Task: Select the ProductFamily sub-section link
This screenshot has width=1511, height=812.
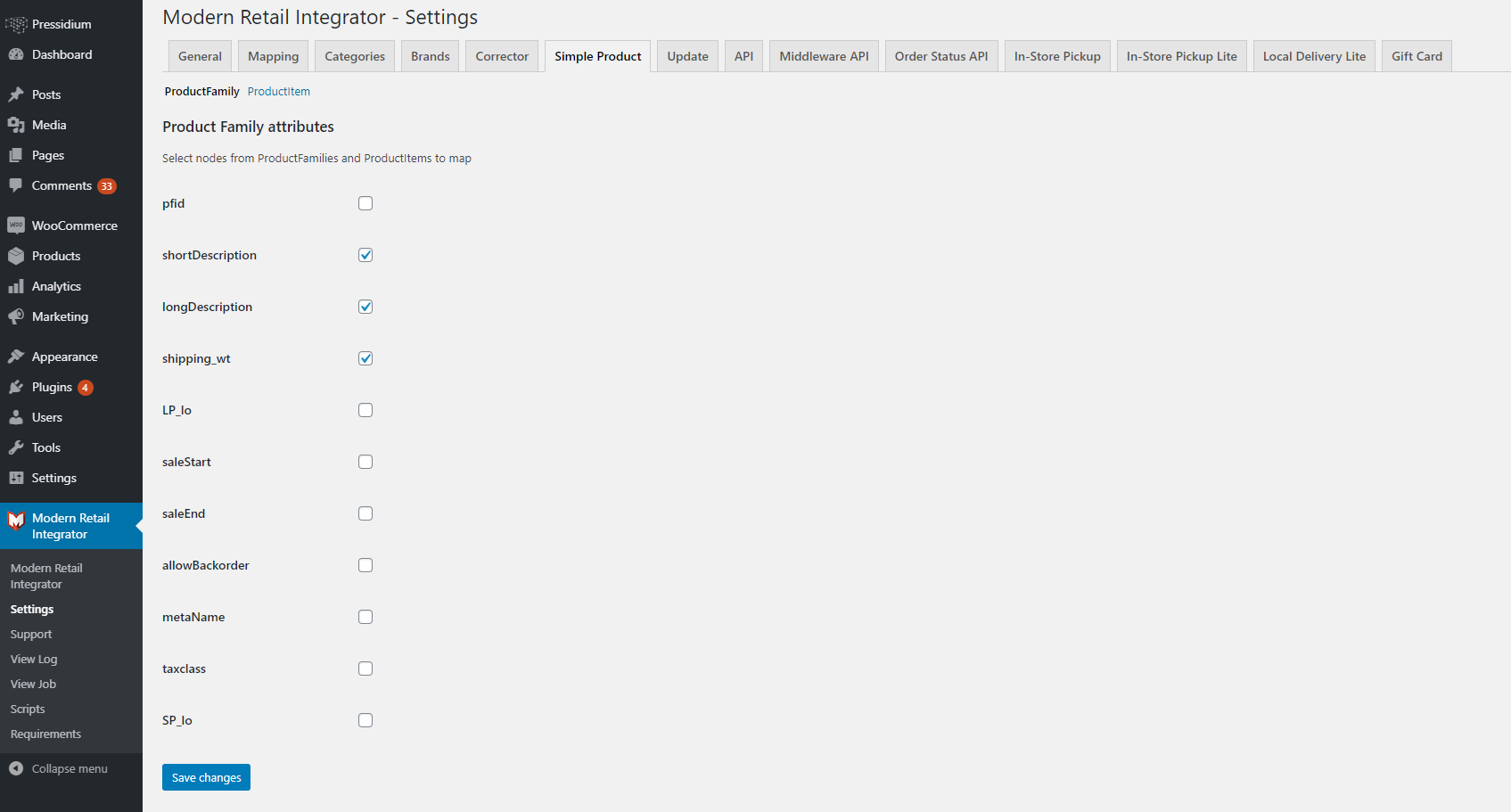Action: (202, 92)
